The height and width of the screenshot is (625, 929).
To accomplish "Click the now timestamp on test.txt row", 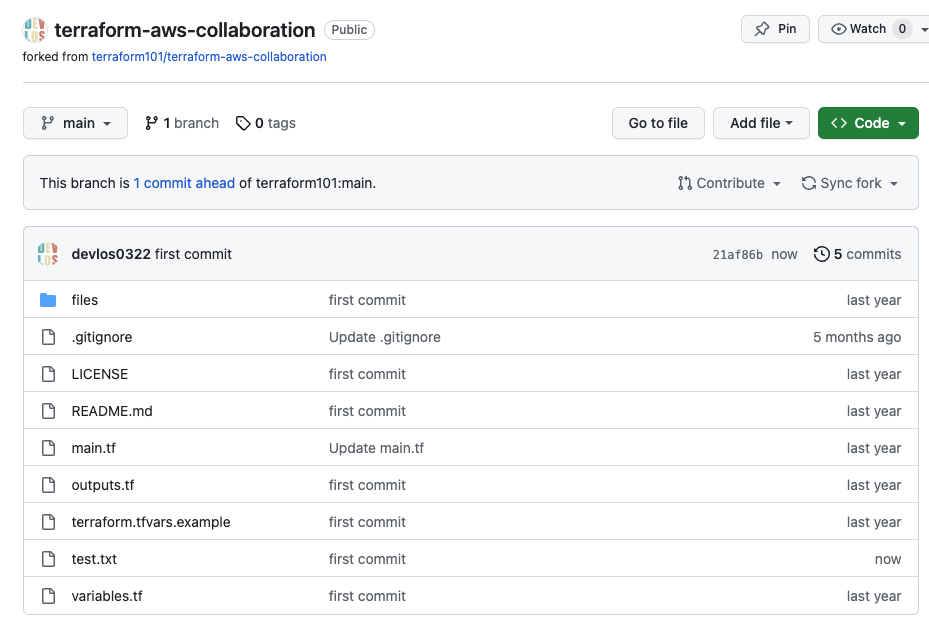I will tap(888, 559).
